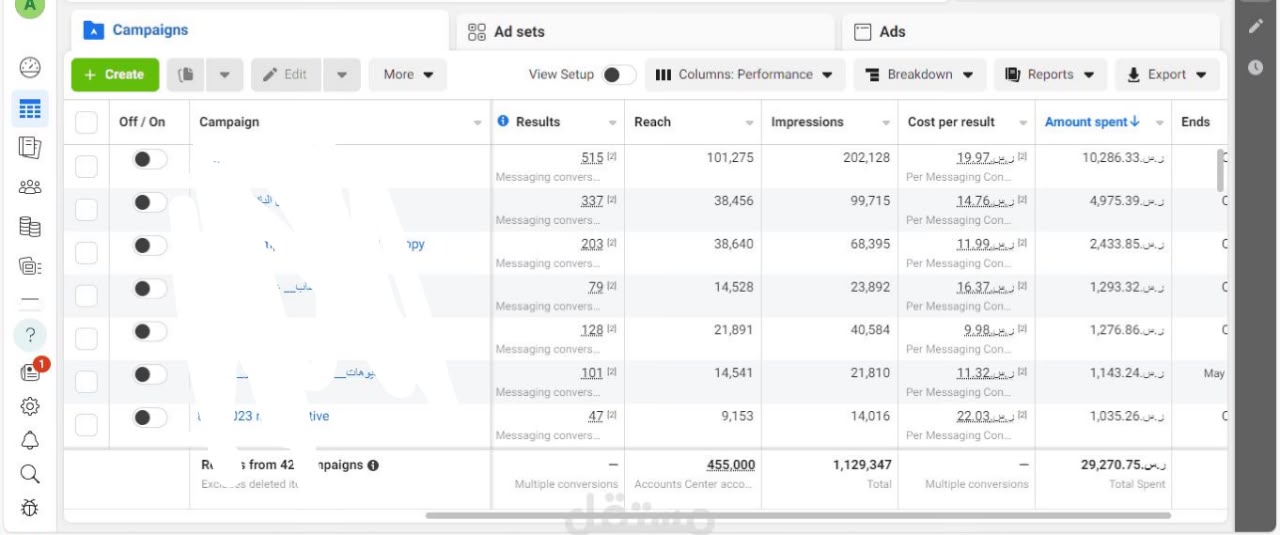Sort by the Cost per result column header
This screenshot has height=535, width=1280.
[x=951, y=122]
